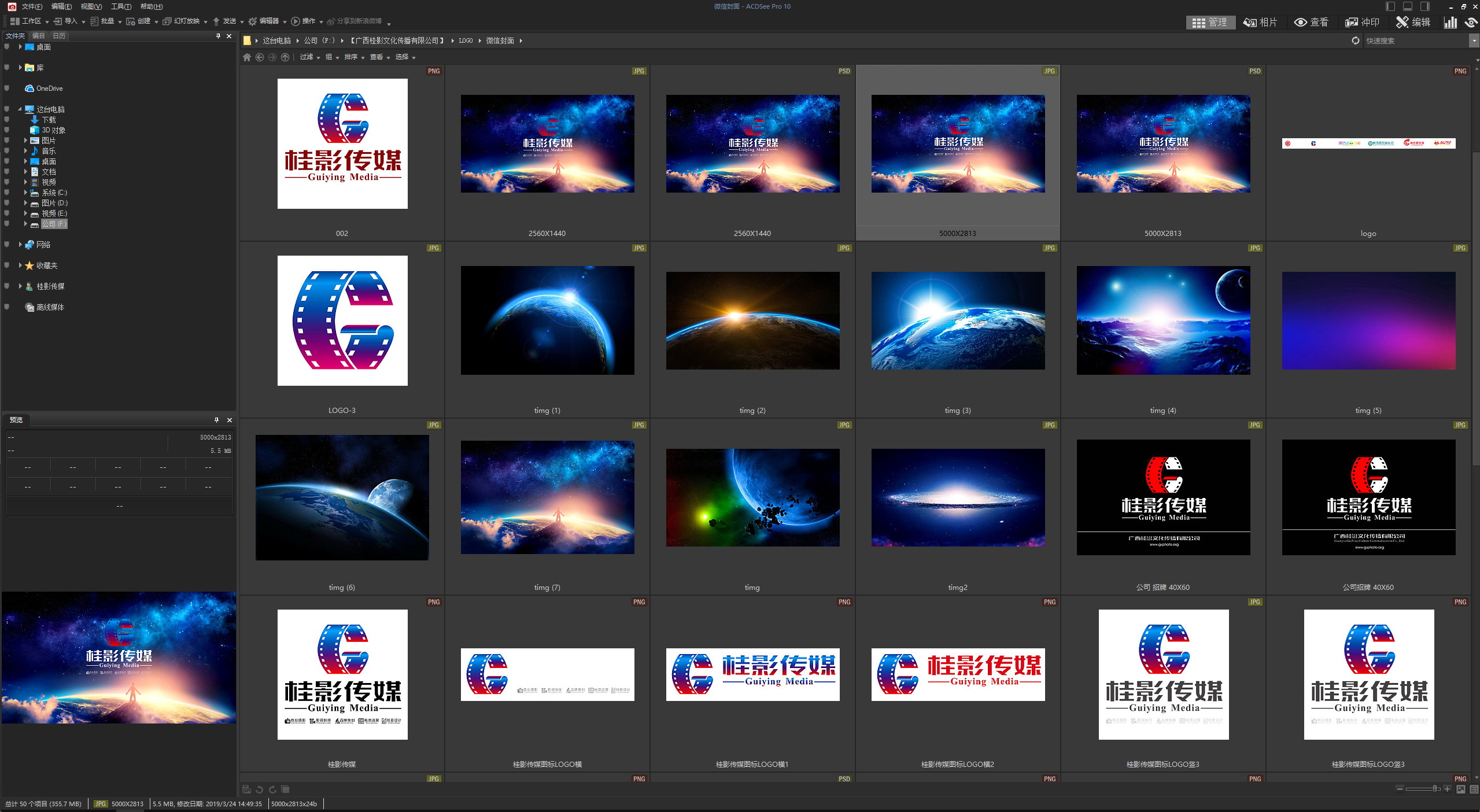This screenshot has width=1480, height=812.
Task: Toggle easy-select marker for 收藏夹
Action: point(6,265)
